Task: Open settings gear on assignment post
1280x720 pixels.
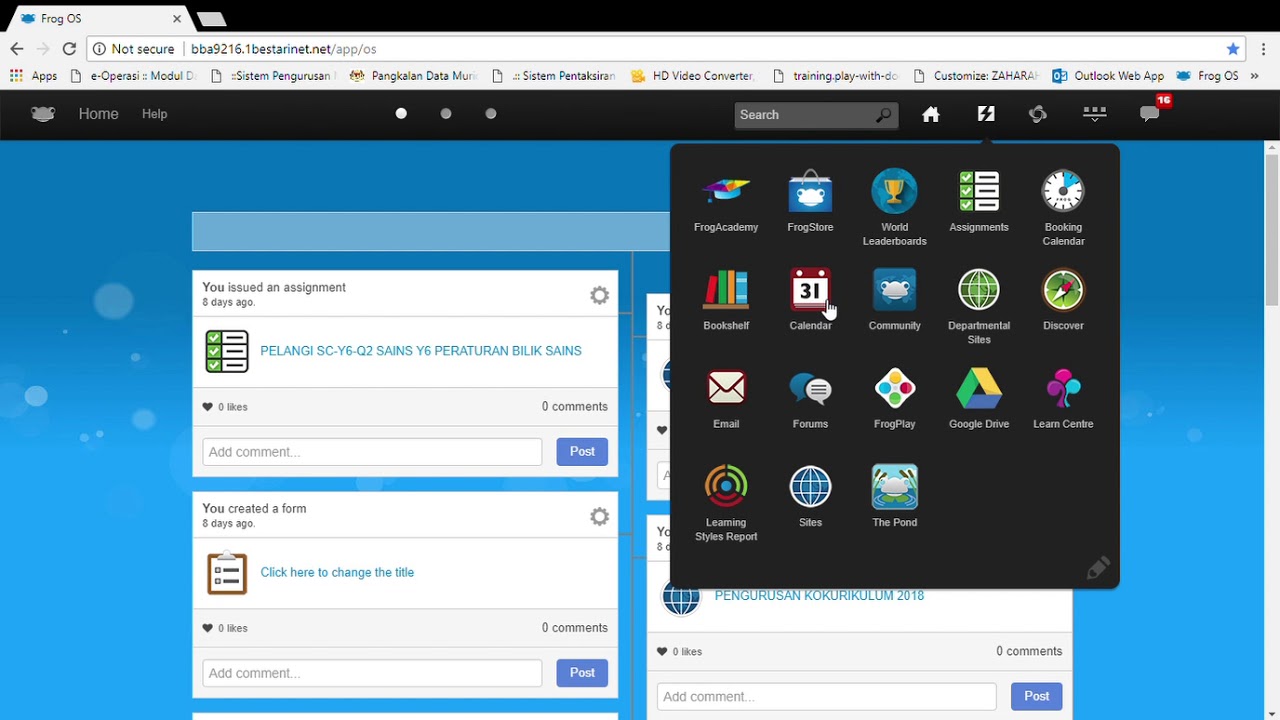Action: pyautogui.click(x=599, y=295)
